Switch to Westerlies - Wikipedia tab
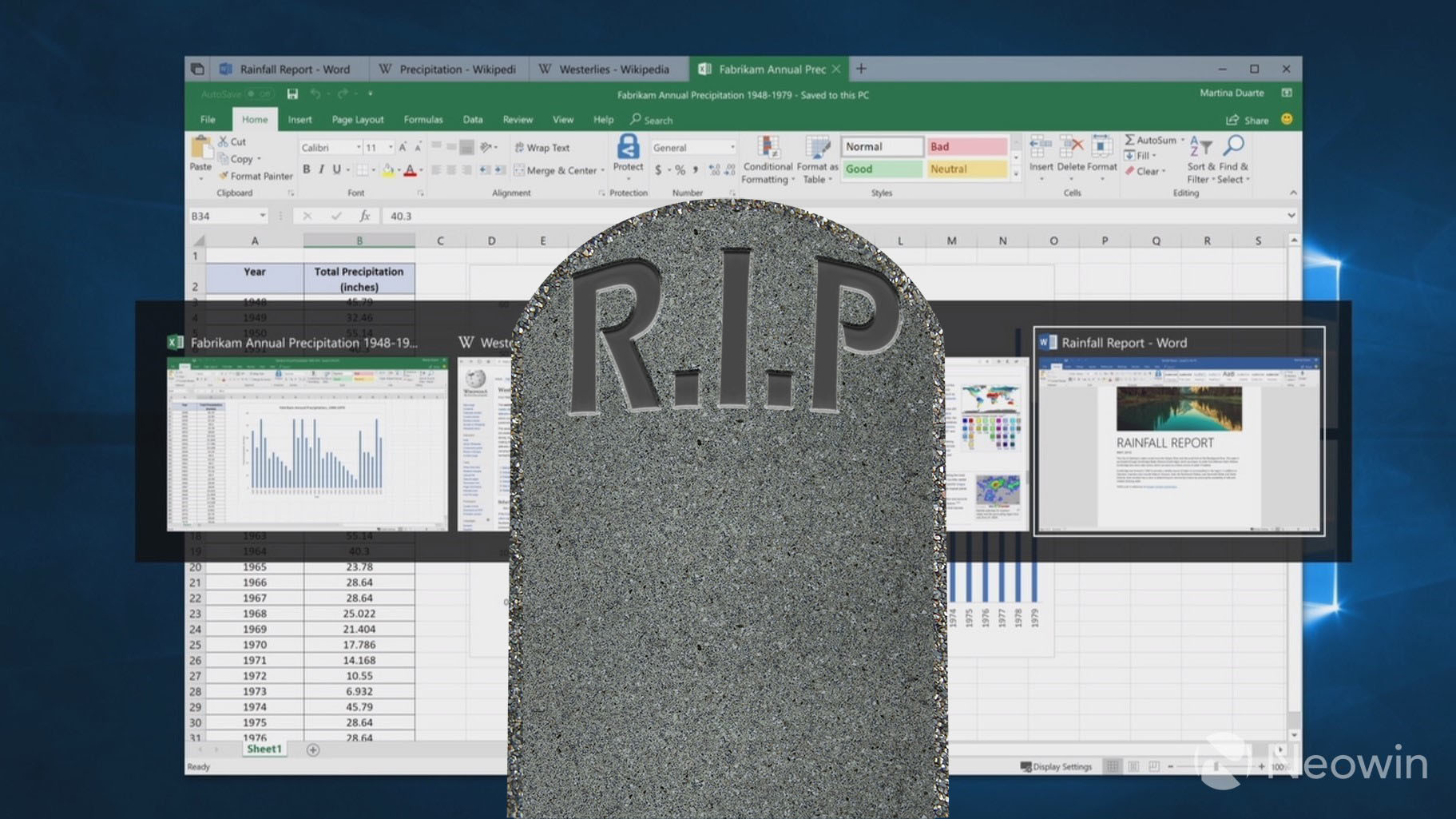1456x819 pixels. click(x=607, y=70)
